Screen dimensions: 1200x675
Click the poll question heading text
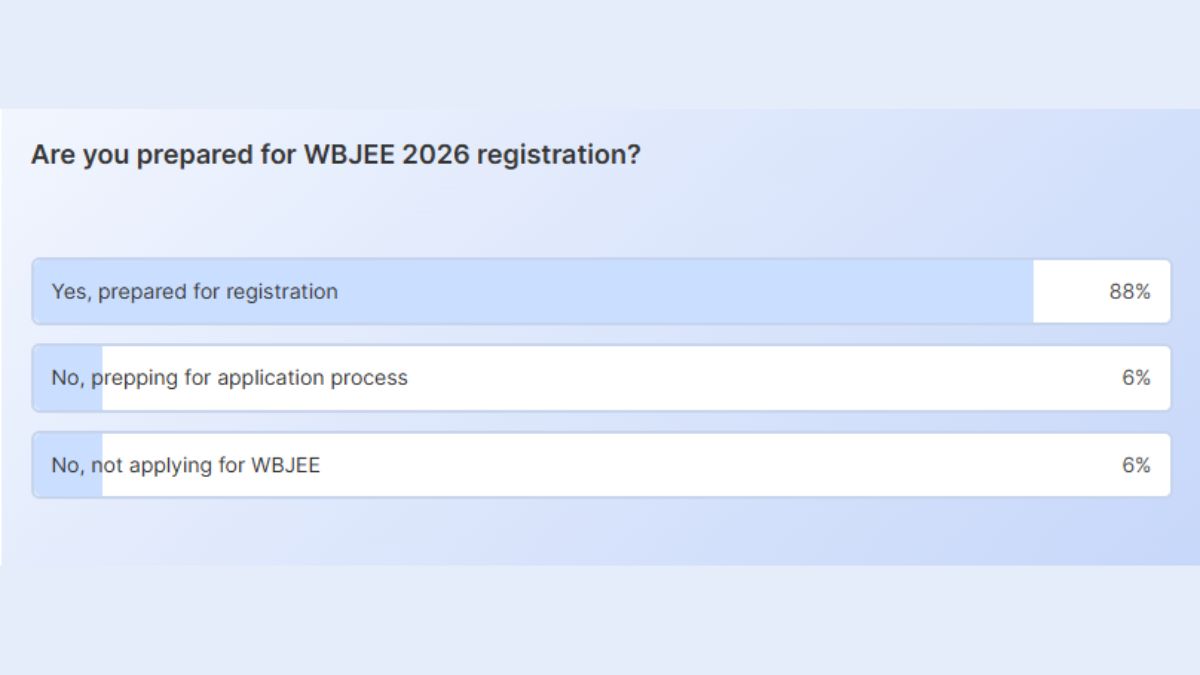click(337, 154)
